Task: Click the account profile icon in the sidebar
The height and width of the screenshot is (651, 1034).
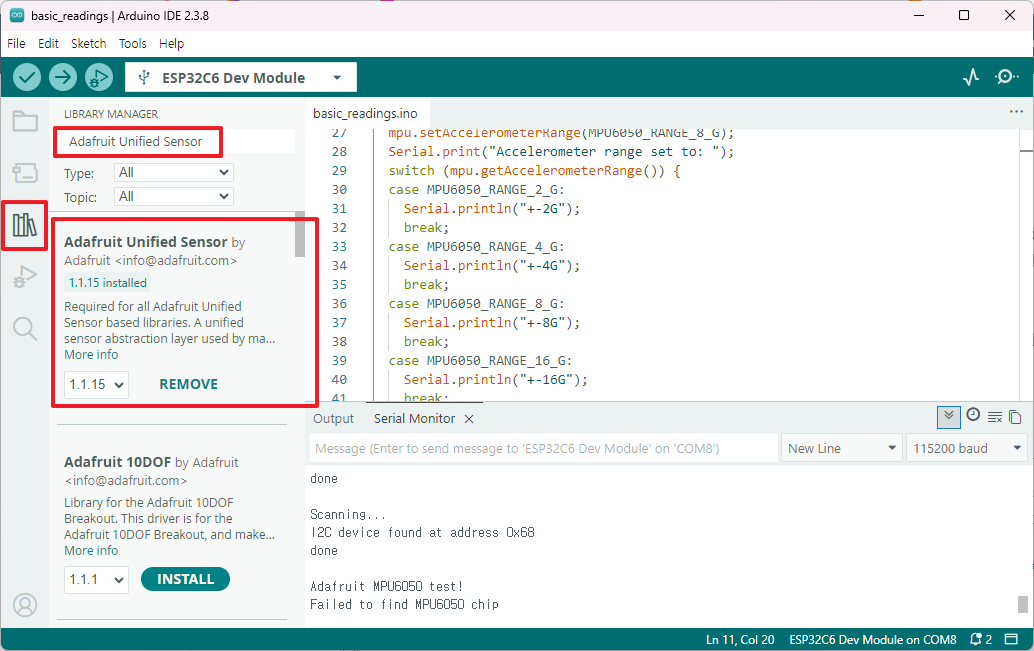Action: pyautogui.click(x=25, y=605)
